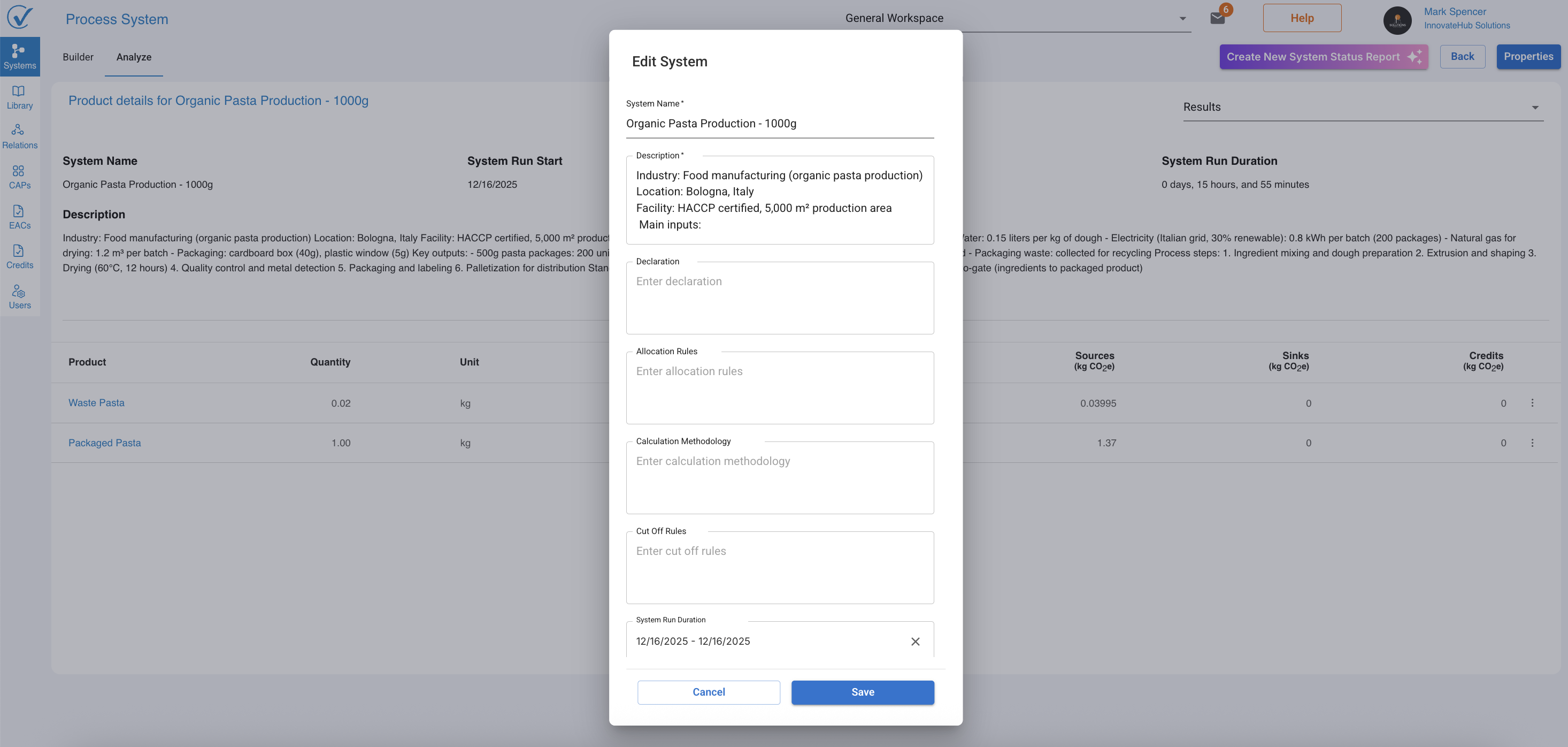Open more options for Packaged Pasta row
The height and width of the screenshot is (747, 1568).
(1532, 443)
